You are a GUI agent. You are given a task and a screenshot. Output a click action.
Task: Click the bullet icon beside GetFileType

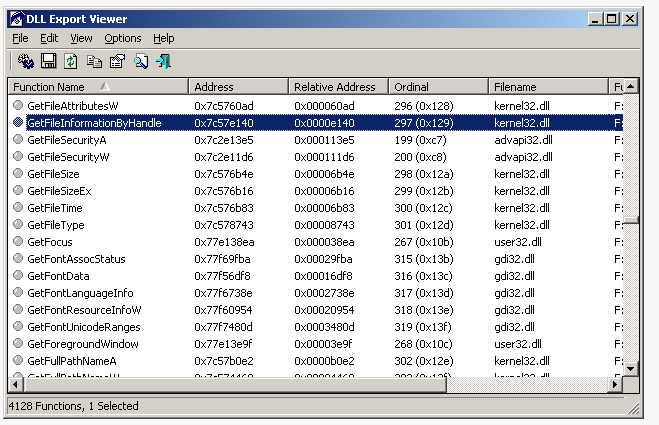[18, 224]
